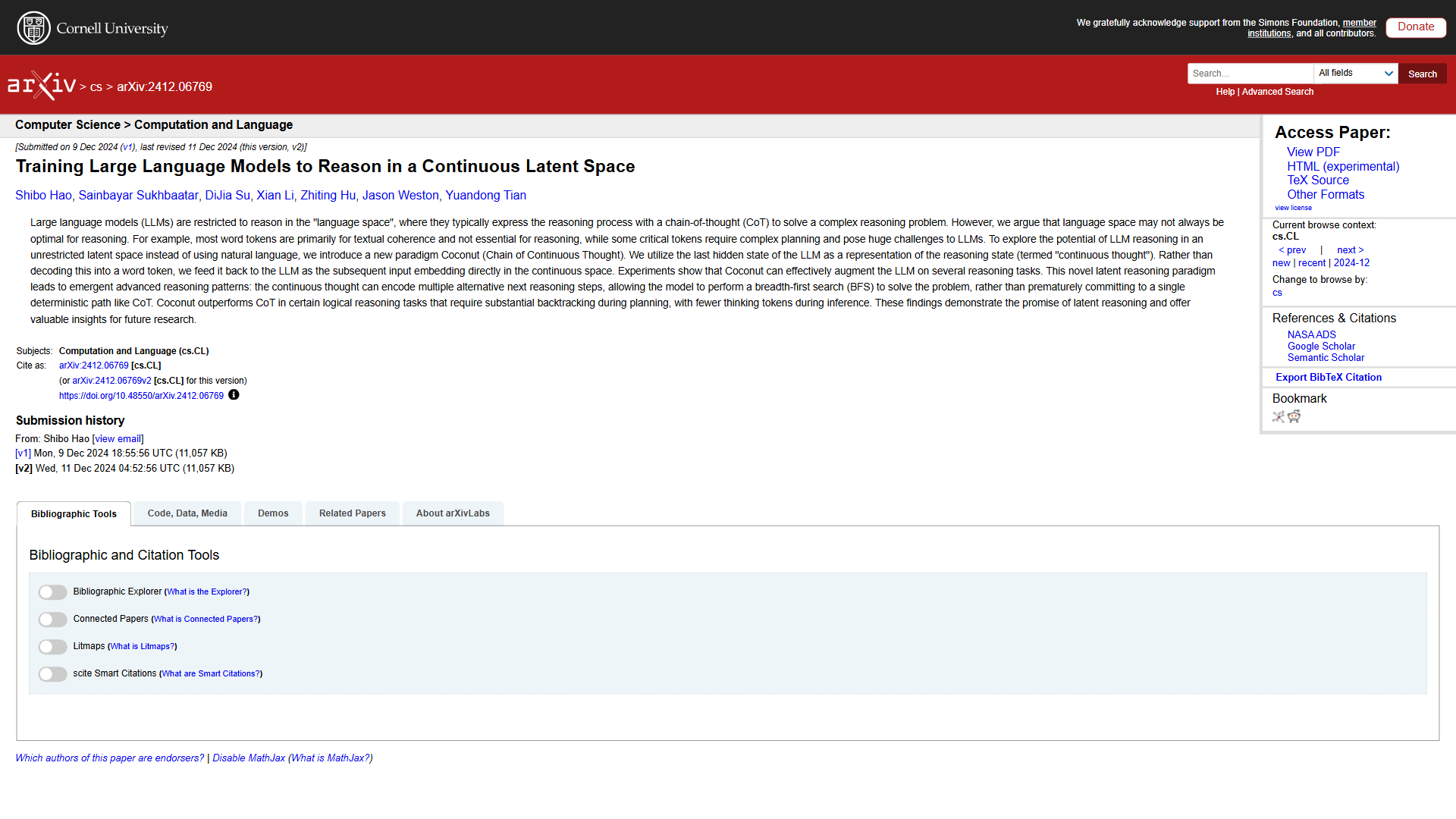Click the BibSonomy bookmark icon
Viewport: 1456px width, 819px height.
[x=1279, y=416]
